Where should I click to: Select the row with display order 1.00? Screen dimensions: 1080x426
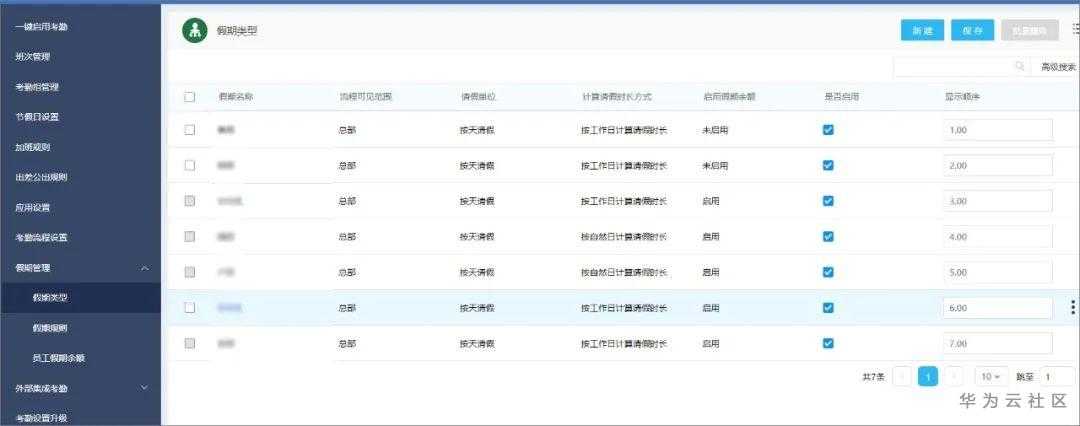[x=190, y=130]
